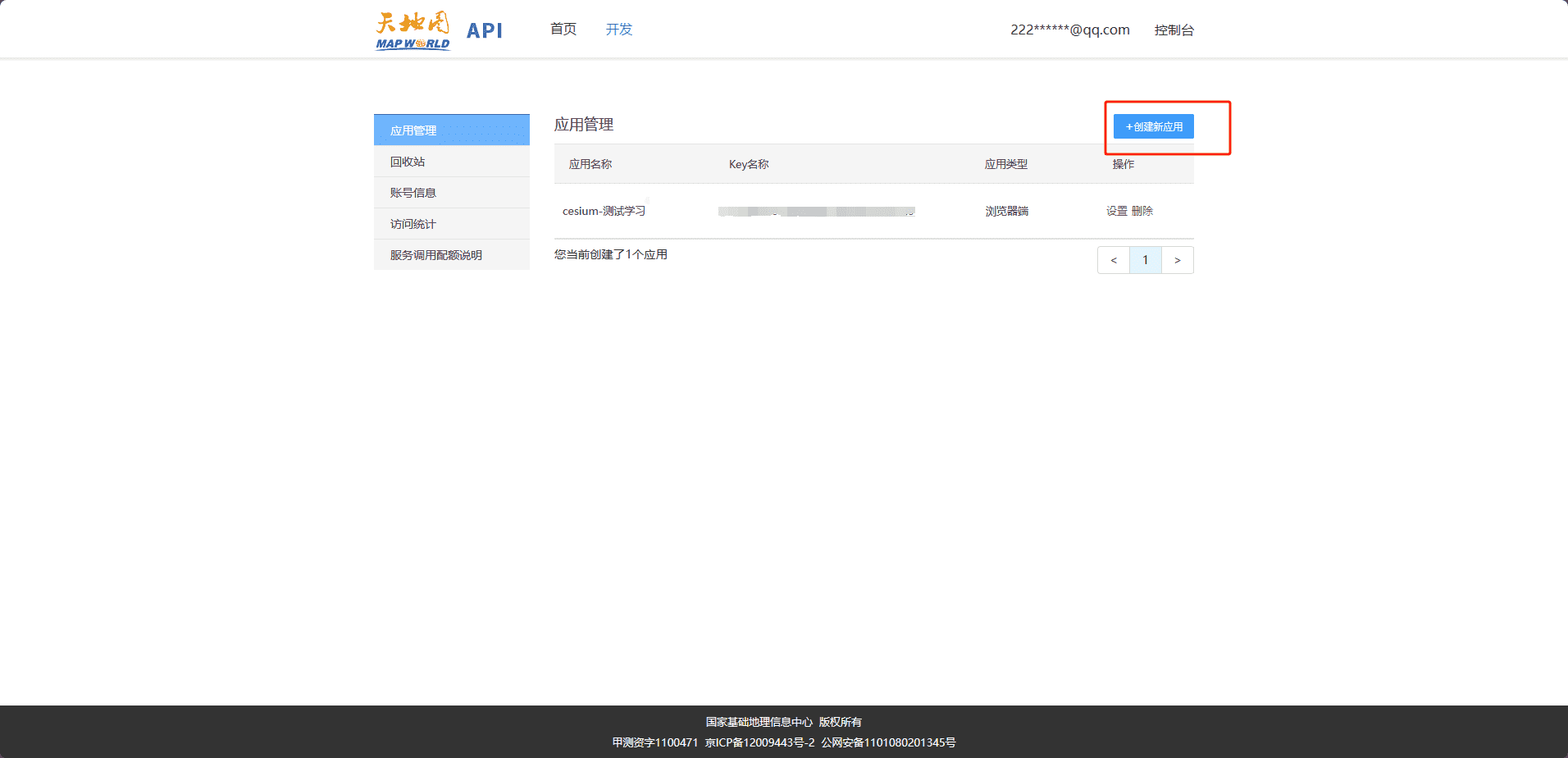
Task: Open the 控制台 link
Action: click(1174, 30)
